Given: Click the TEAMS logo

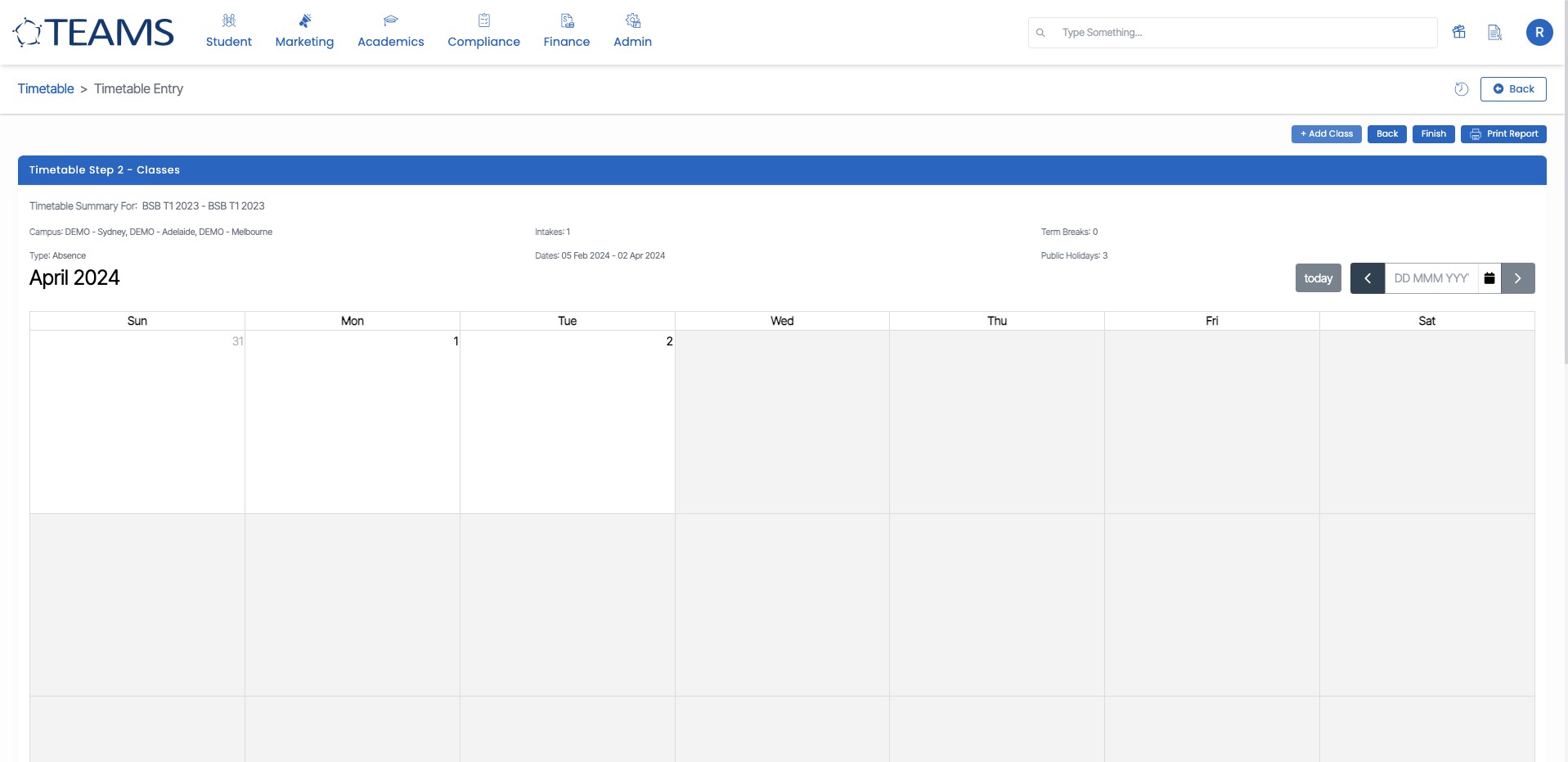Looking at the screenshot, I should pyautogui.click(x=93, y=33).
